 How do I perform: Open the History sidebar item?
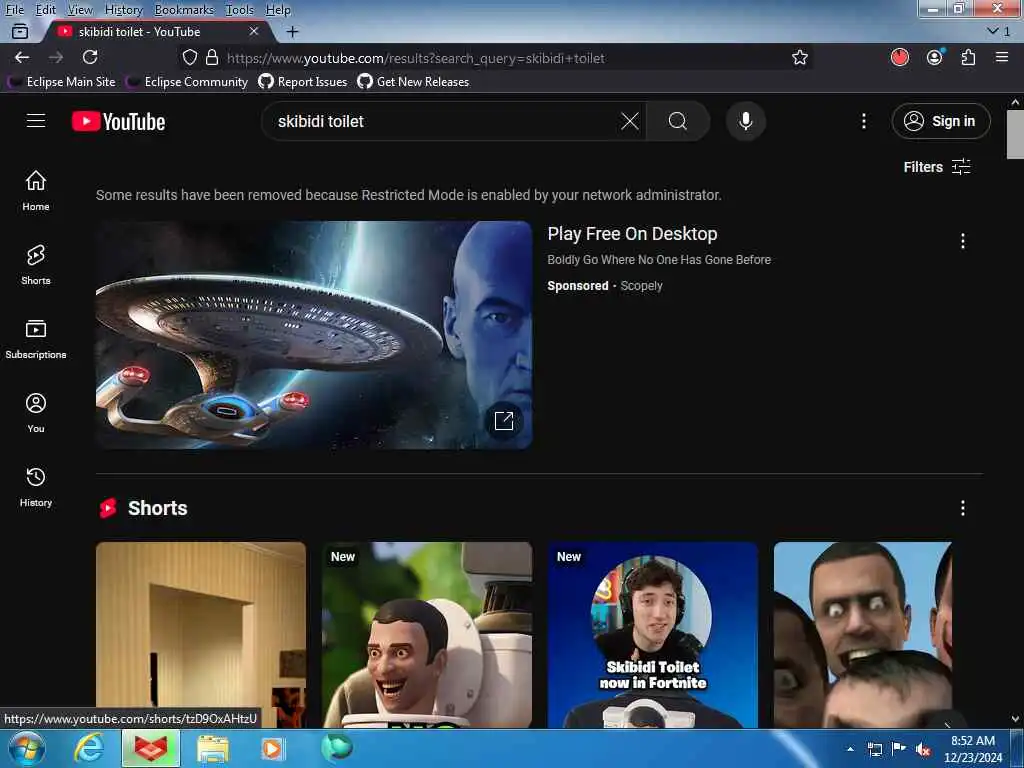pos(36,487)
